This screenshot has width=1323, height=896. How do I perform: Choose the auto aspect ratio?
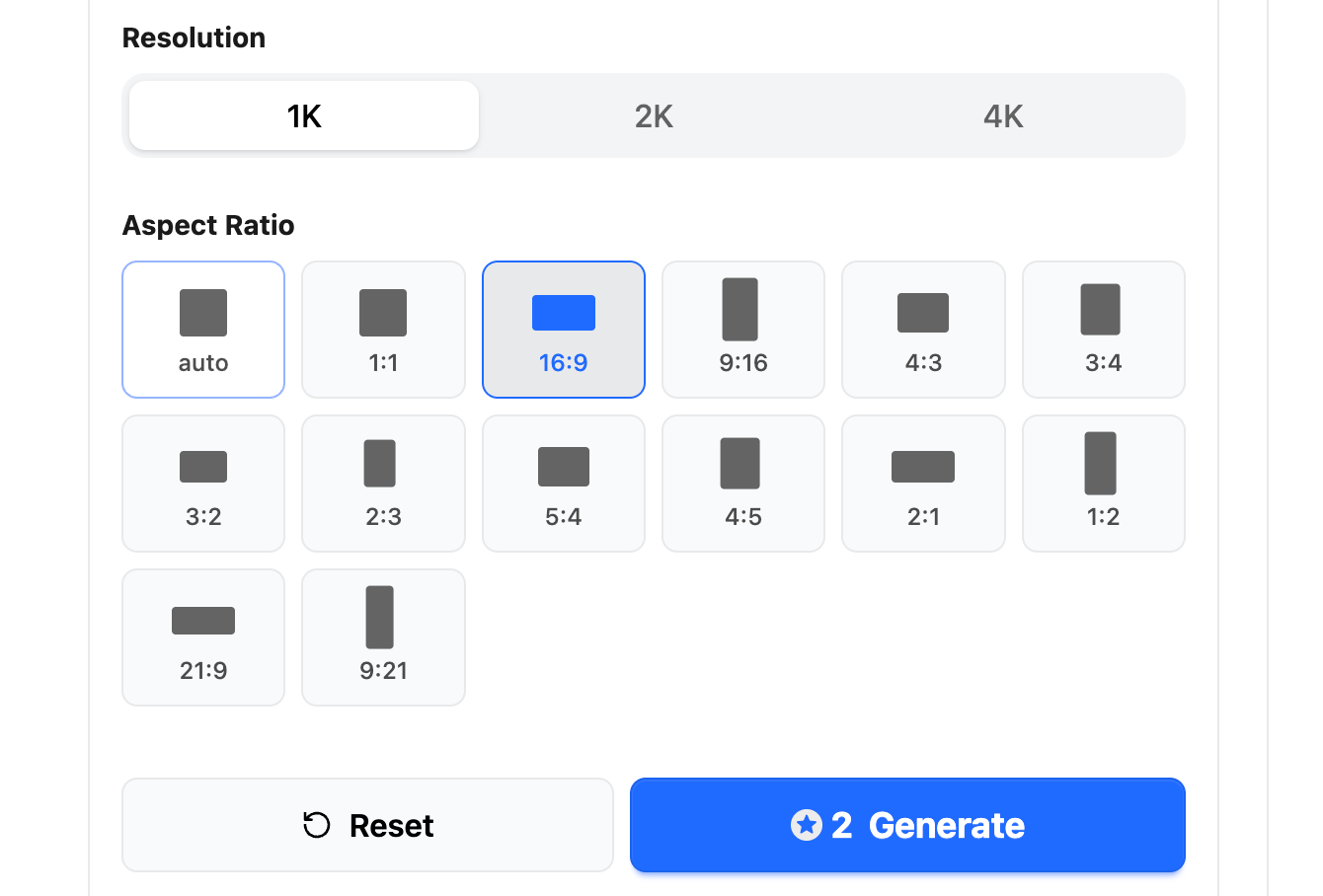click(x=203, y=330)
